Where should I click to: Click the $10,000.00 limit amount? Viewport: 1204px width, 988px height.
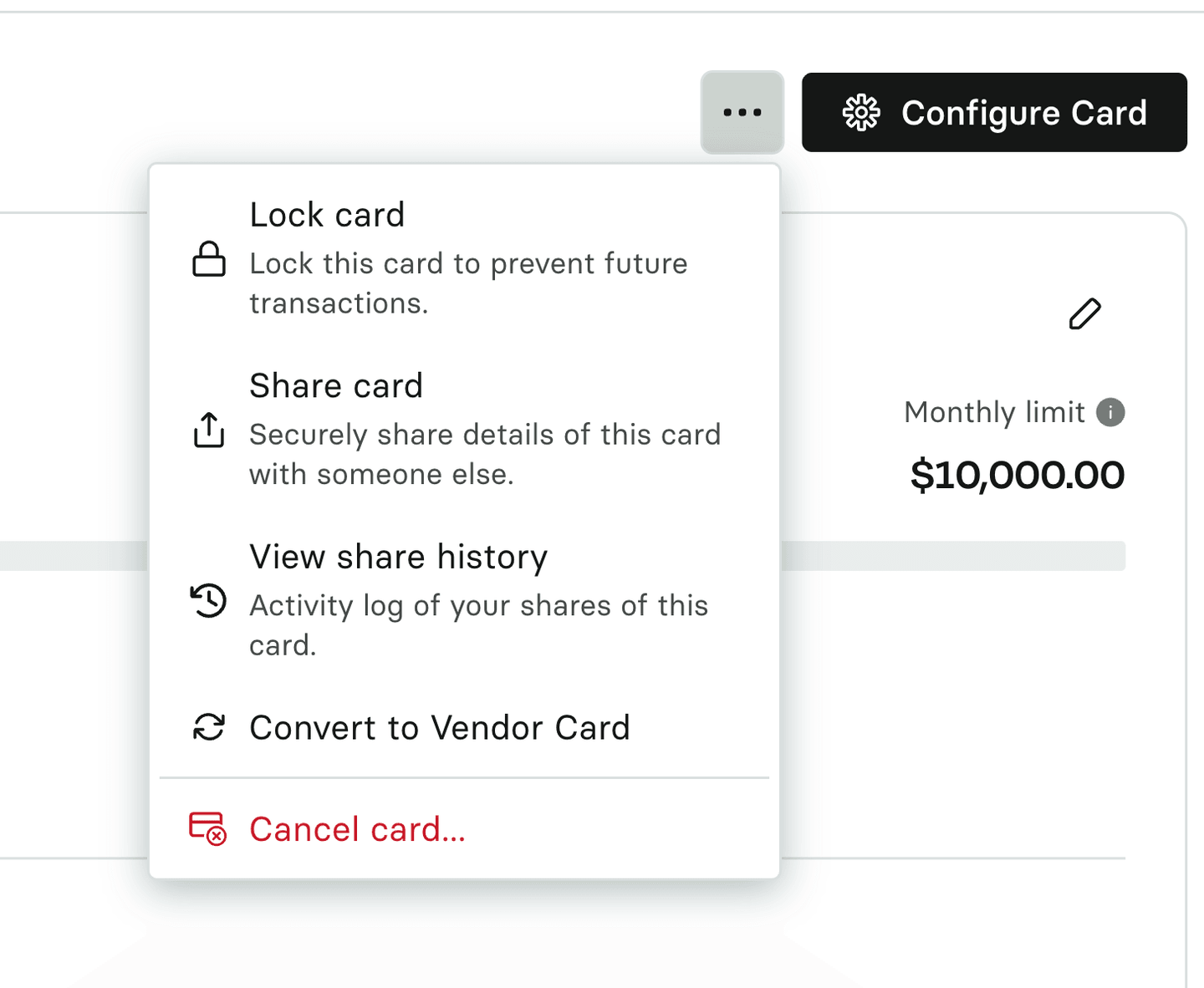tap(1017, 475)
